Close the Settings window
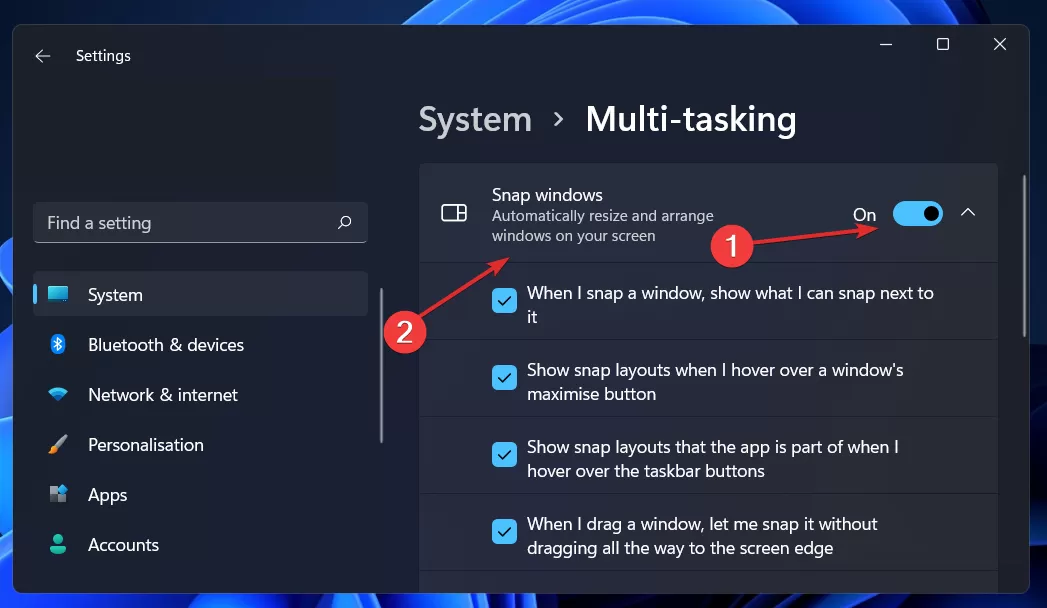This screenshot has height=608, width=1047. (1000, 44)
